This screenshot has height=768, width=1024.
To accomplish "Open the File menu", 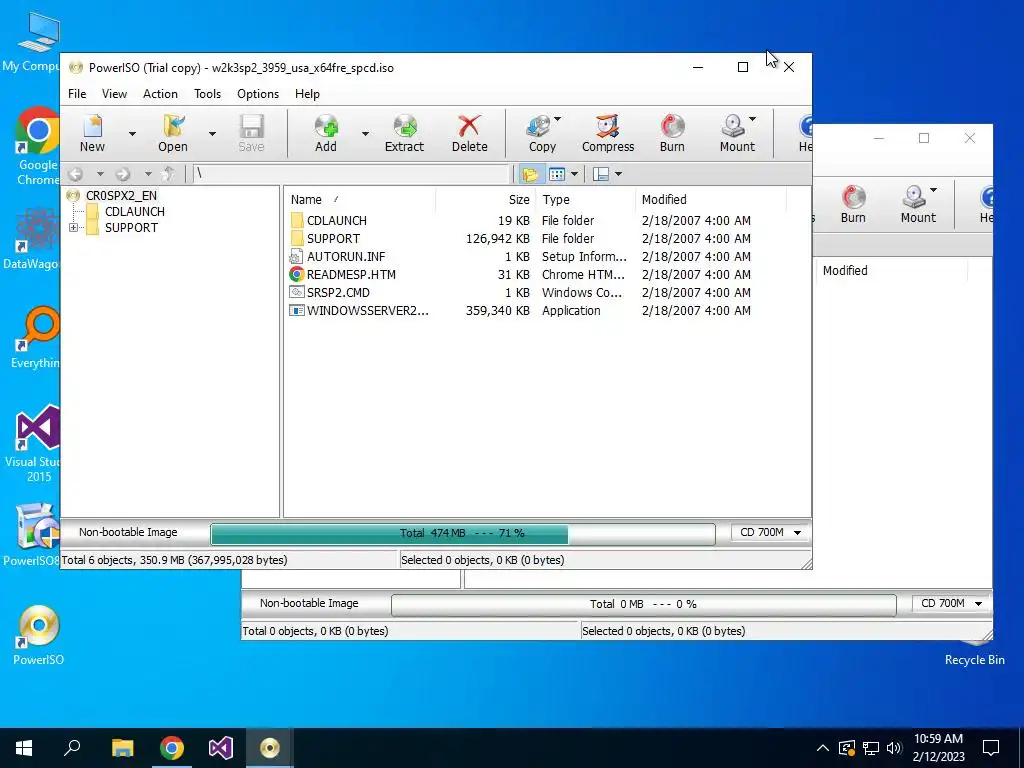I will click(77, 94).
